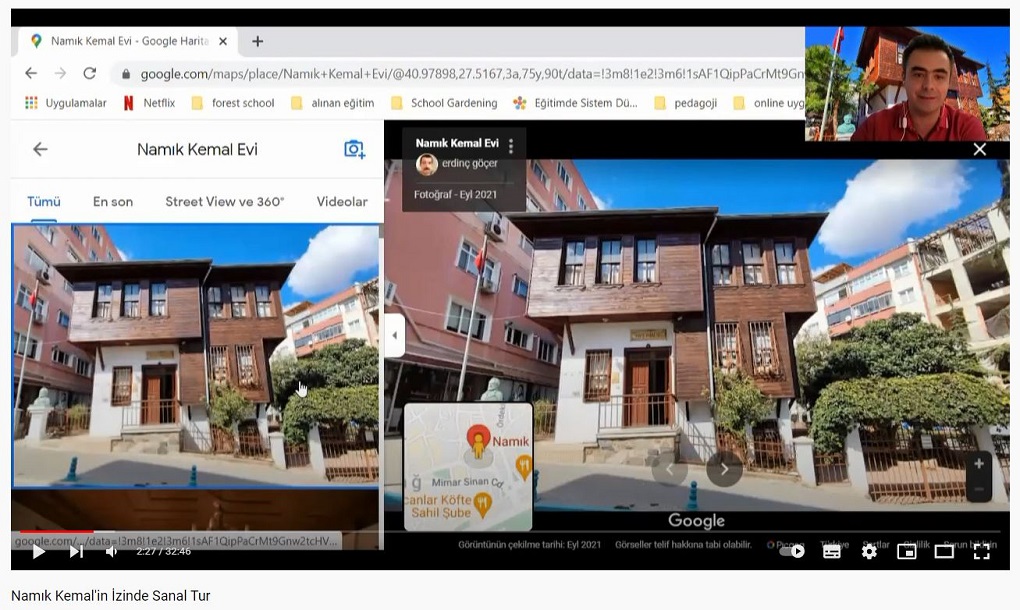Add a photo with camera icon
The image size is (1020, 610).
coord(355,150)
